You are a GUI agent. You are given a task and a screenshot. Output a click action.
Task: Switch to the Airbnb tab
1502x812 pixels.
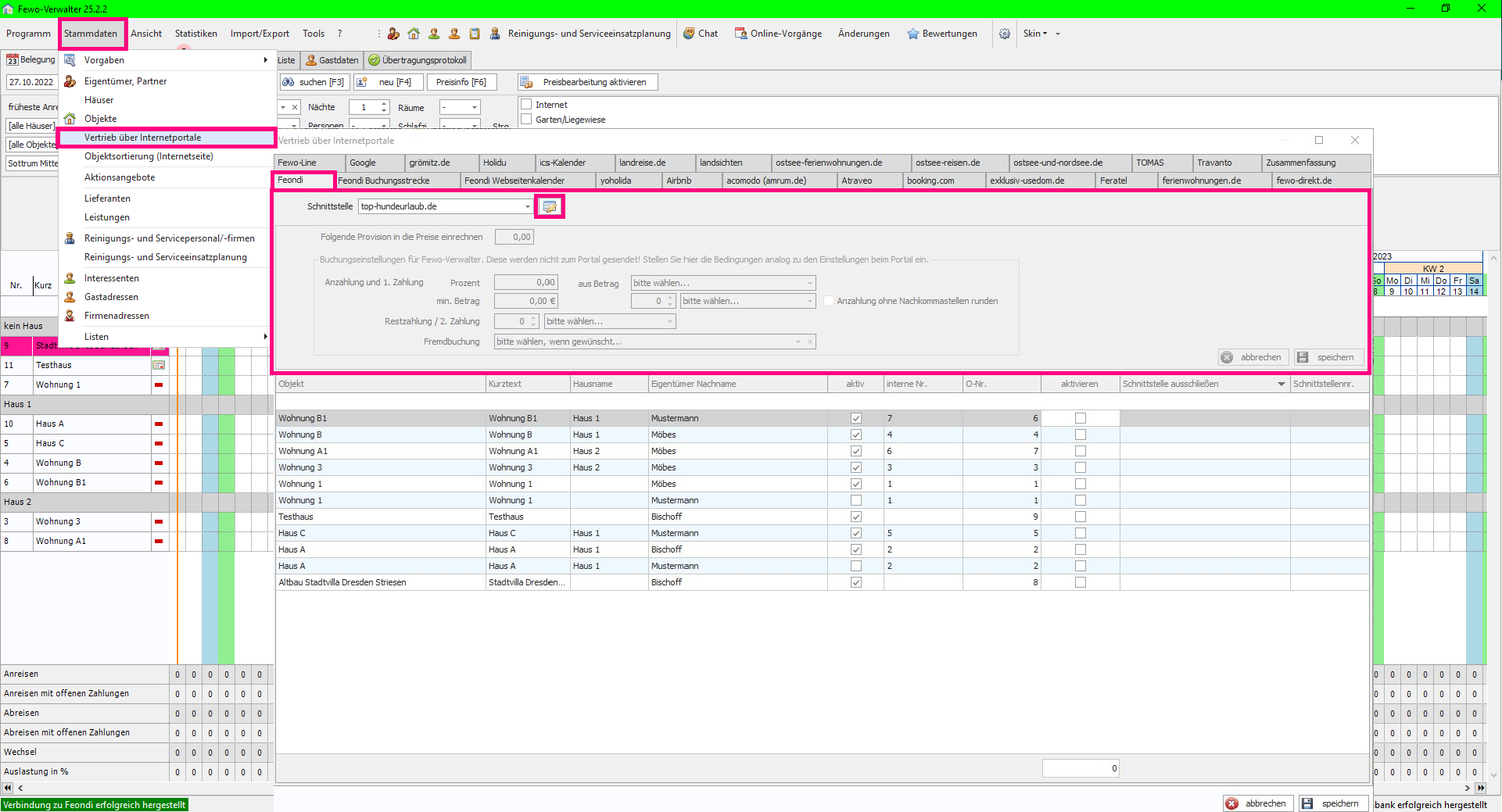coord(693,181)
